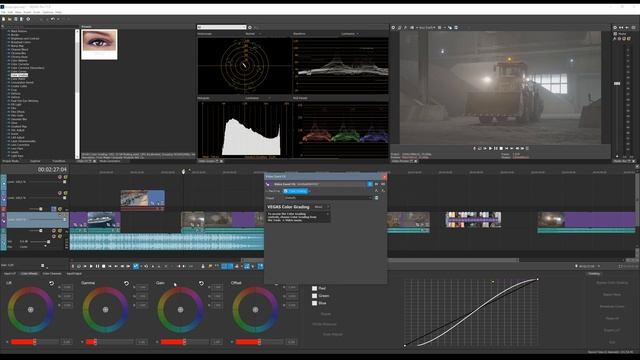Adjust the Lift luminance red slider

(35, 342)
